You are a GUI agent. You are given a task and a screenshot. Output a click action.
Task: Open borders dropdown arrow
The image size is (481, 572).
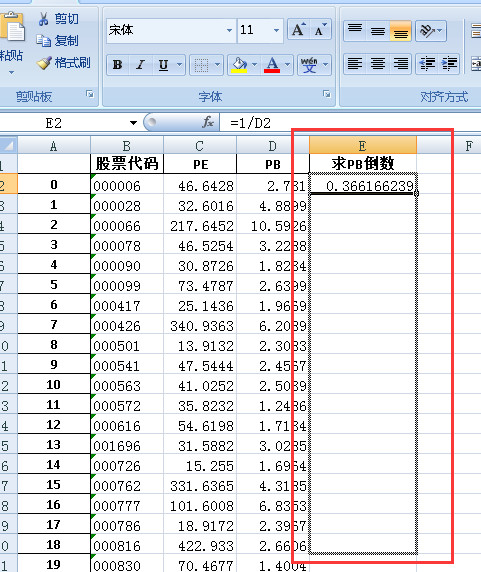point(218,65)
